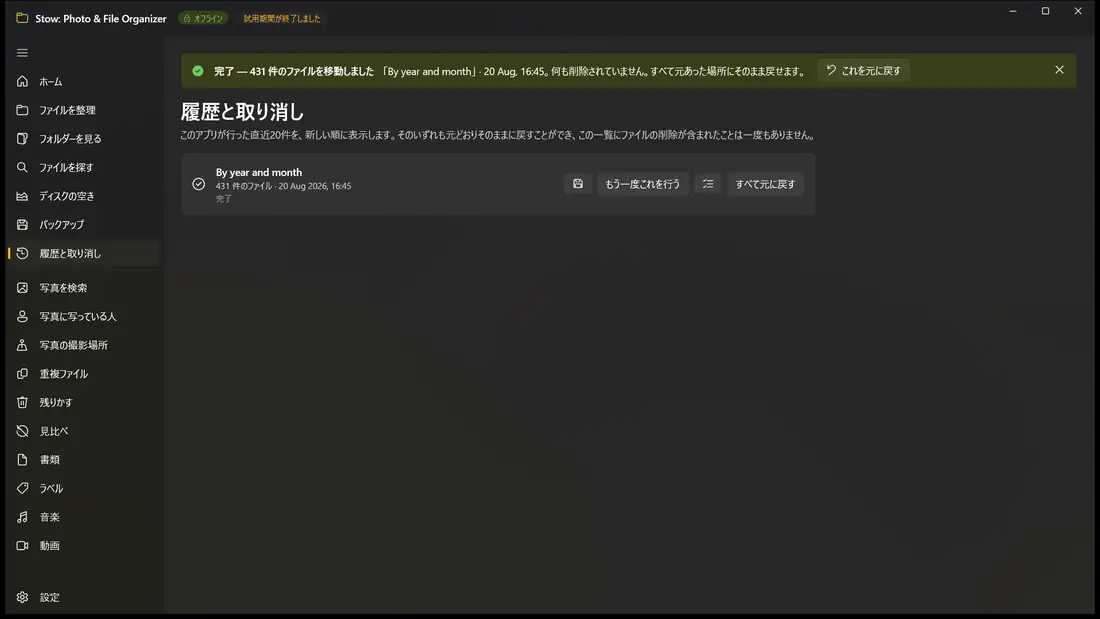Click the green success check icon in banner
1100x619 pixels.
click(198, 71)
